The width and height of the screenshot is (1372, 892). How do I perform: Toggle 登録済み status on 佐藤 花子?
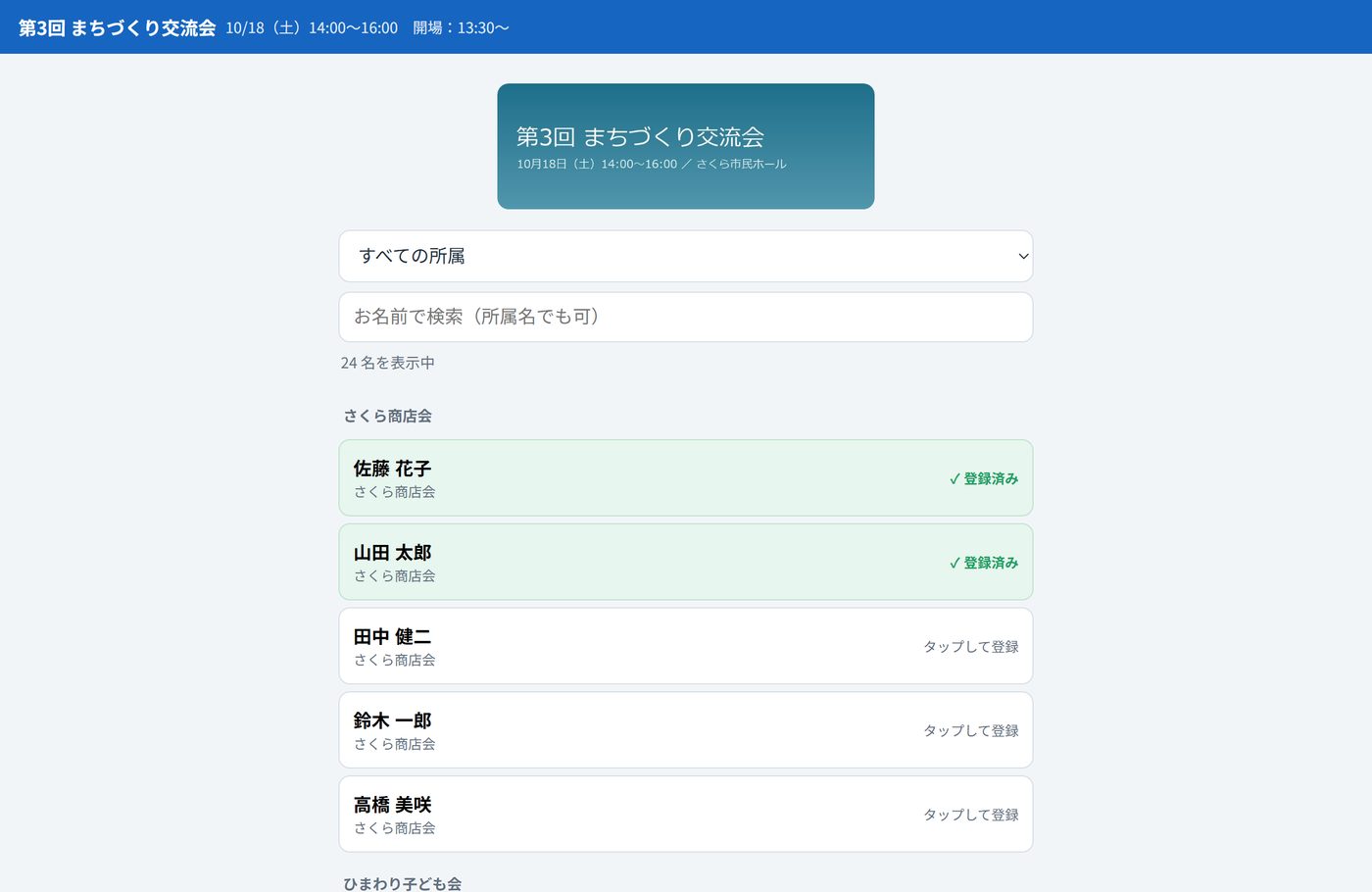(x=983, y=478)
